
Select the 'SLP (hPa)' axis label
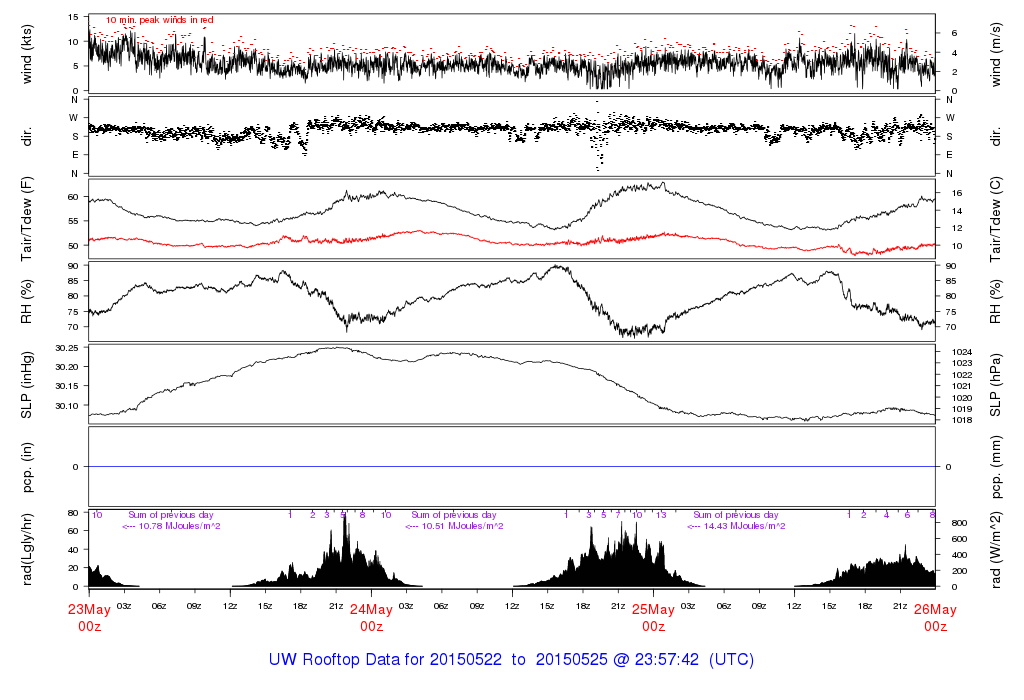(x=995, y=385)
